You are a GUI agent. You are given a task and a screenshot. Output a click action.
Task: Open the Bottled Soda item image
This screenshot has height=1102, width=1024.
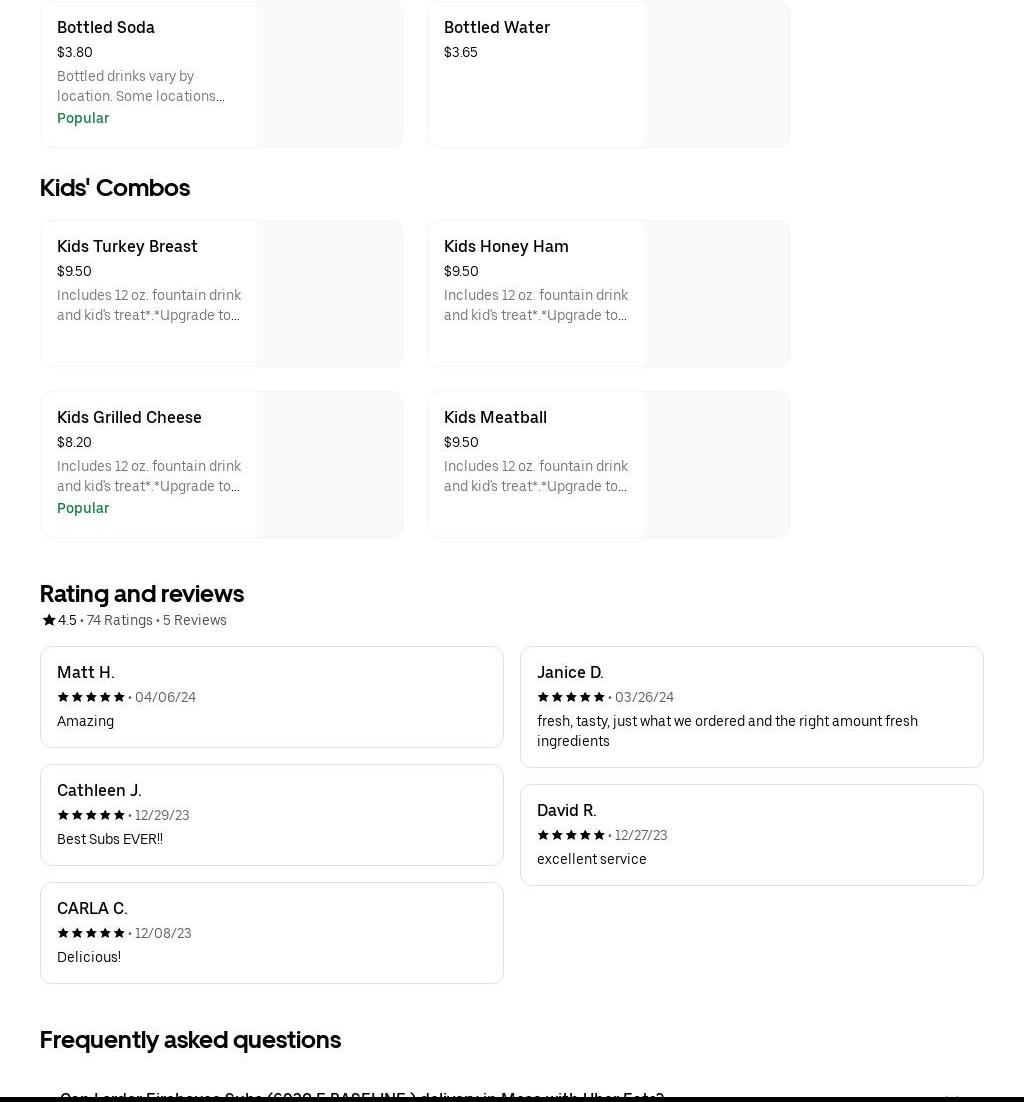329,74
